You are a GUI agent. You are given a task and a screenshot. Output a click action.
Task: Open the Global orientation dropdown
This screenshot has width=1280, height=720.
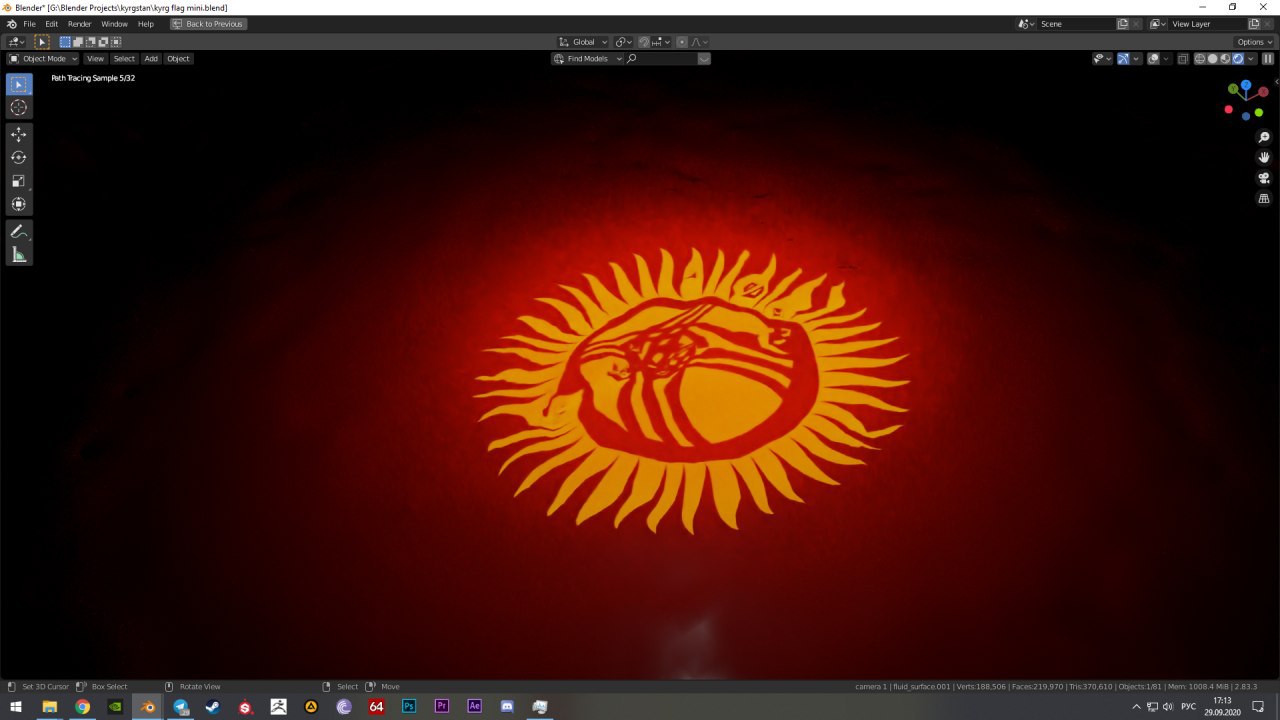click(x=583, y=42)
